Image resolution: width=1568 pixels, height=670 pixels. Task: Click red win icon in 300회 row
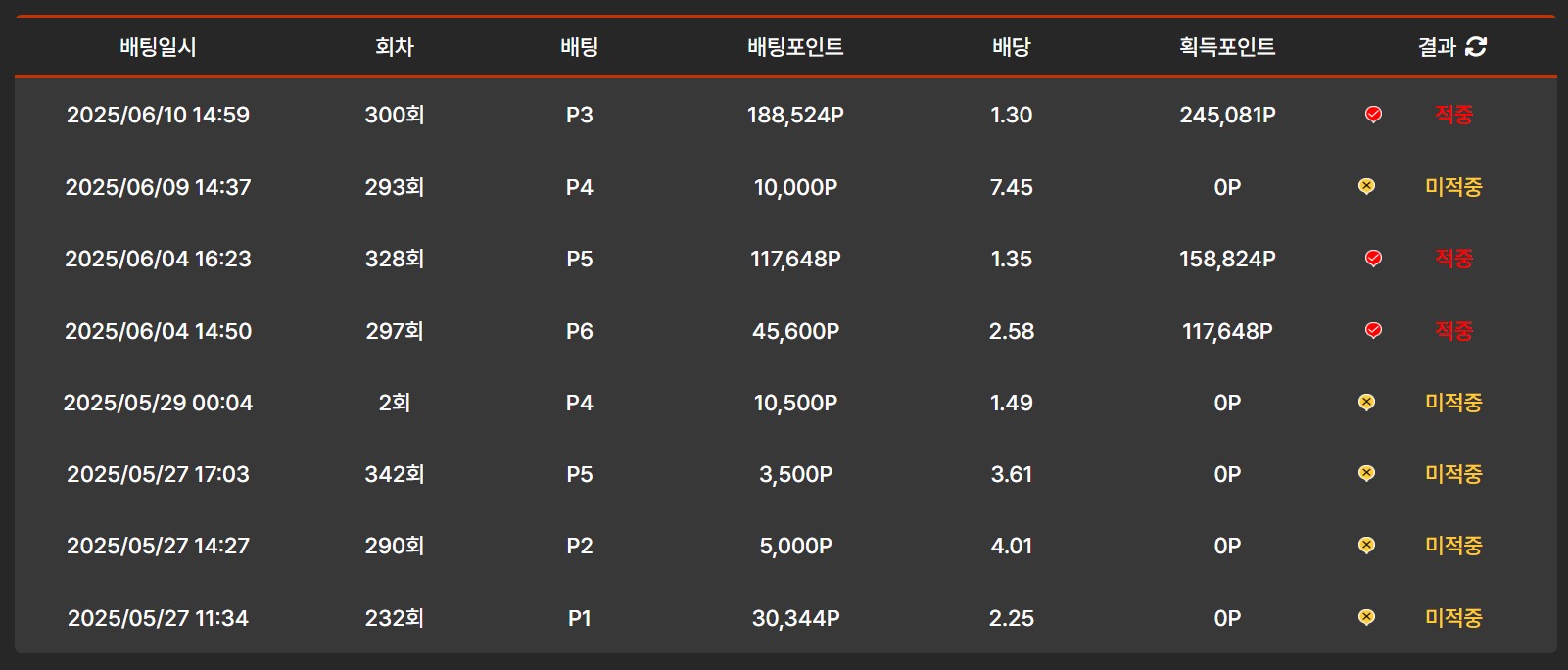[1373, 115]
